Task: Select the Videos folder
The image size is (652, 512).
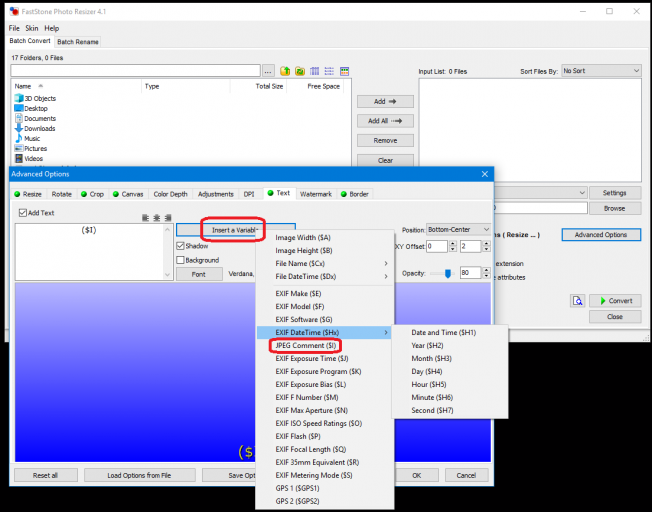Action: click(29, 158)
